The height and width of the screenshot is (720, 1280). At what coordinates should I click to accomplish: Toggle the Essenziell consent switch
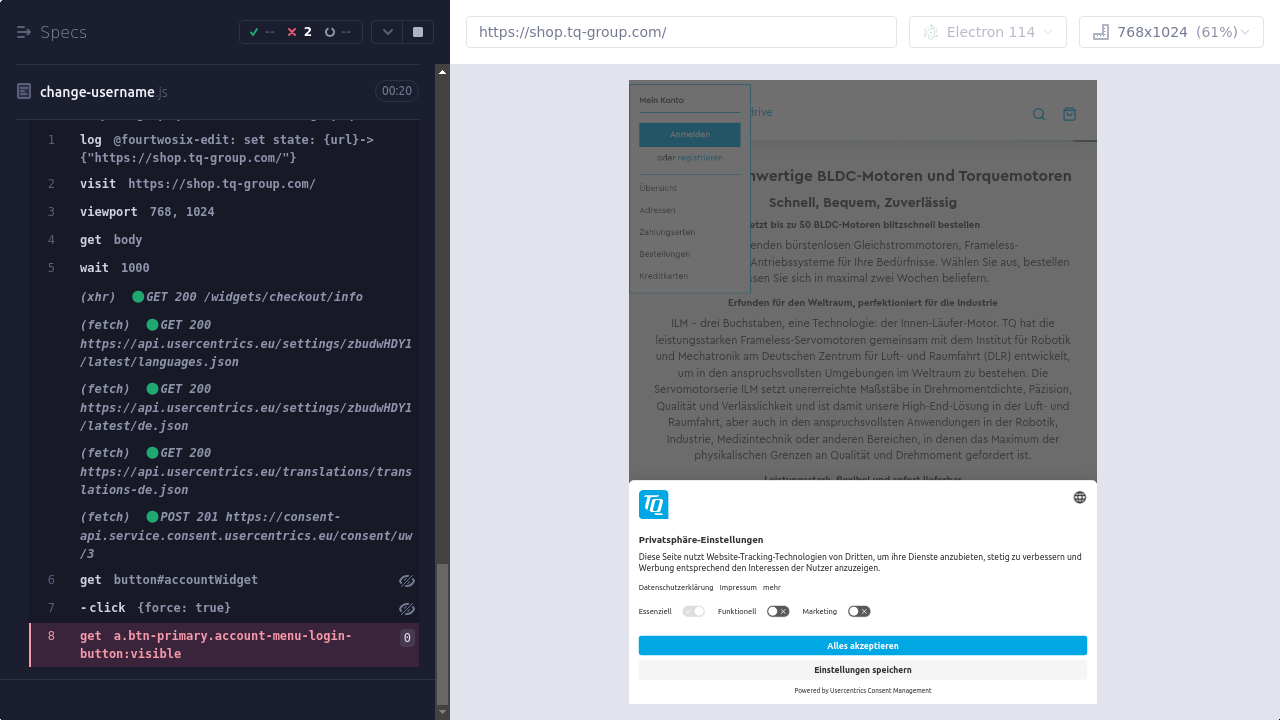pos(693,611)
